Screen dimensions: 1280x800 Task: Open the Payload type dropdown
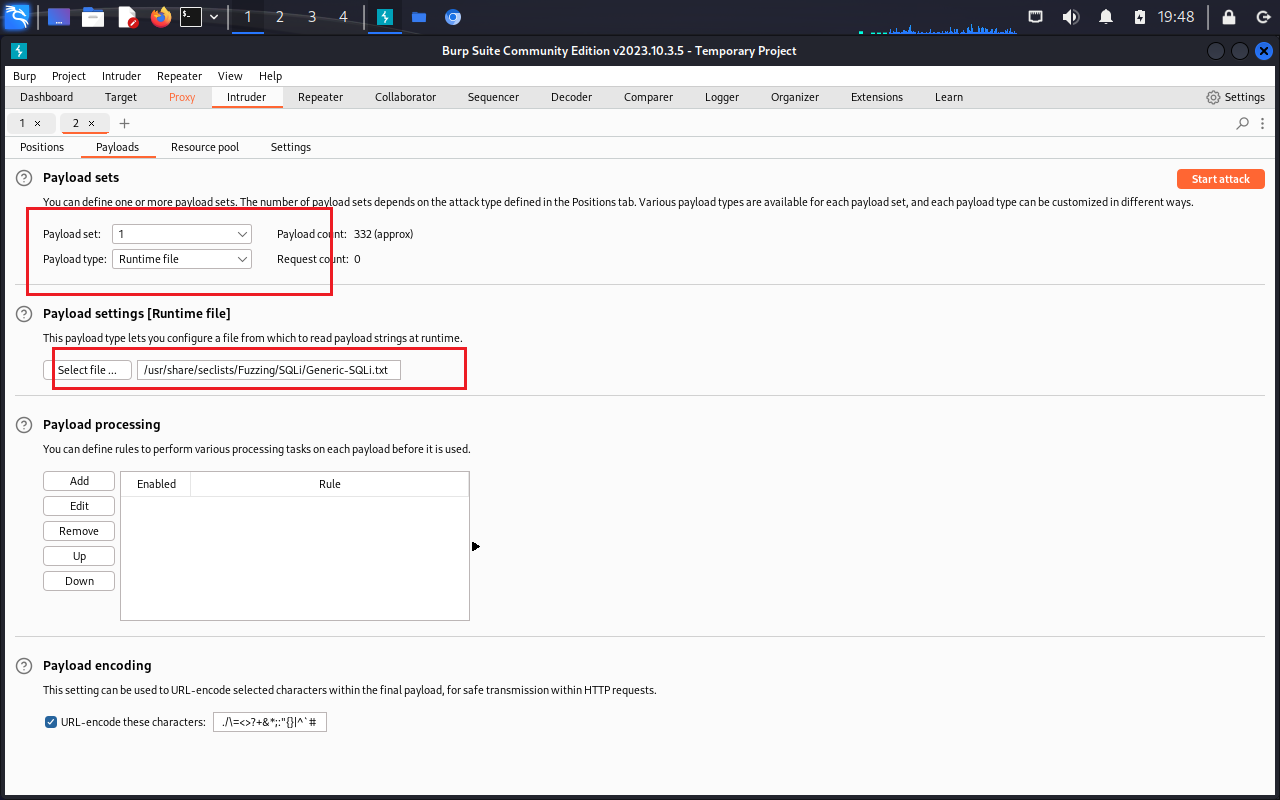pos(182,259)
